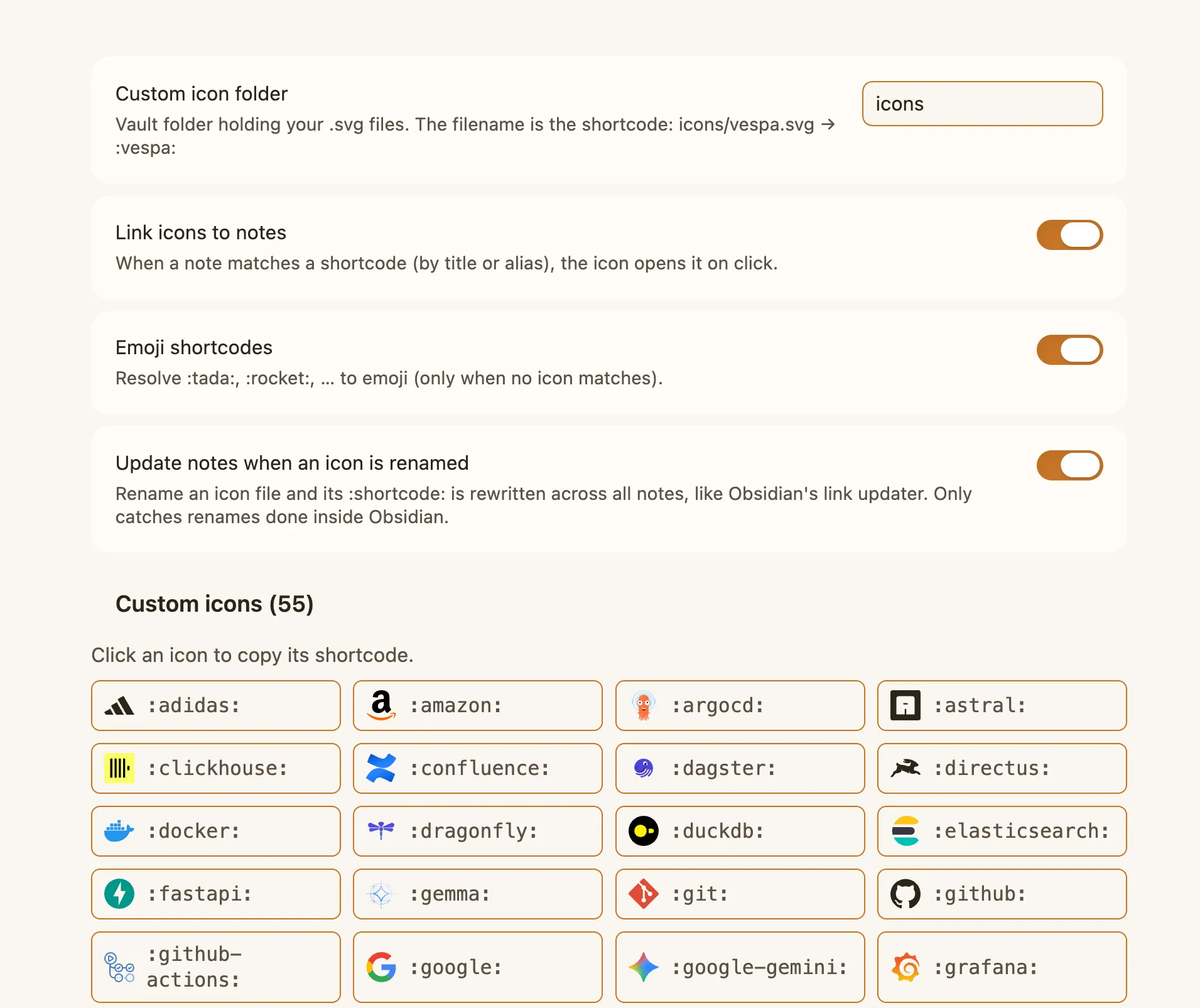The width and height of the screenshot is (1200, 1008).
Task: Copy the :grafana: shortcode text
Action: 986,967
